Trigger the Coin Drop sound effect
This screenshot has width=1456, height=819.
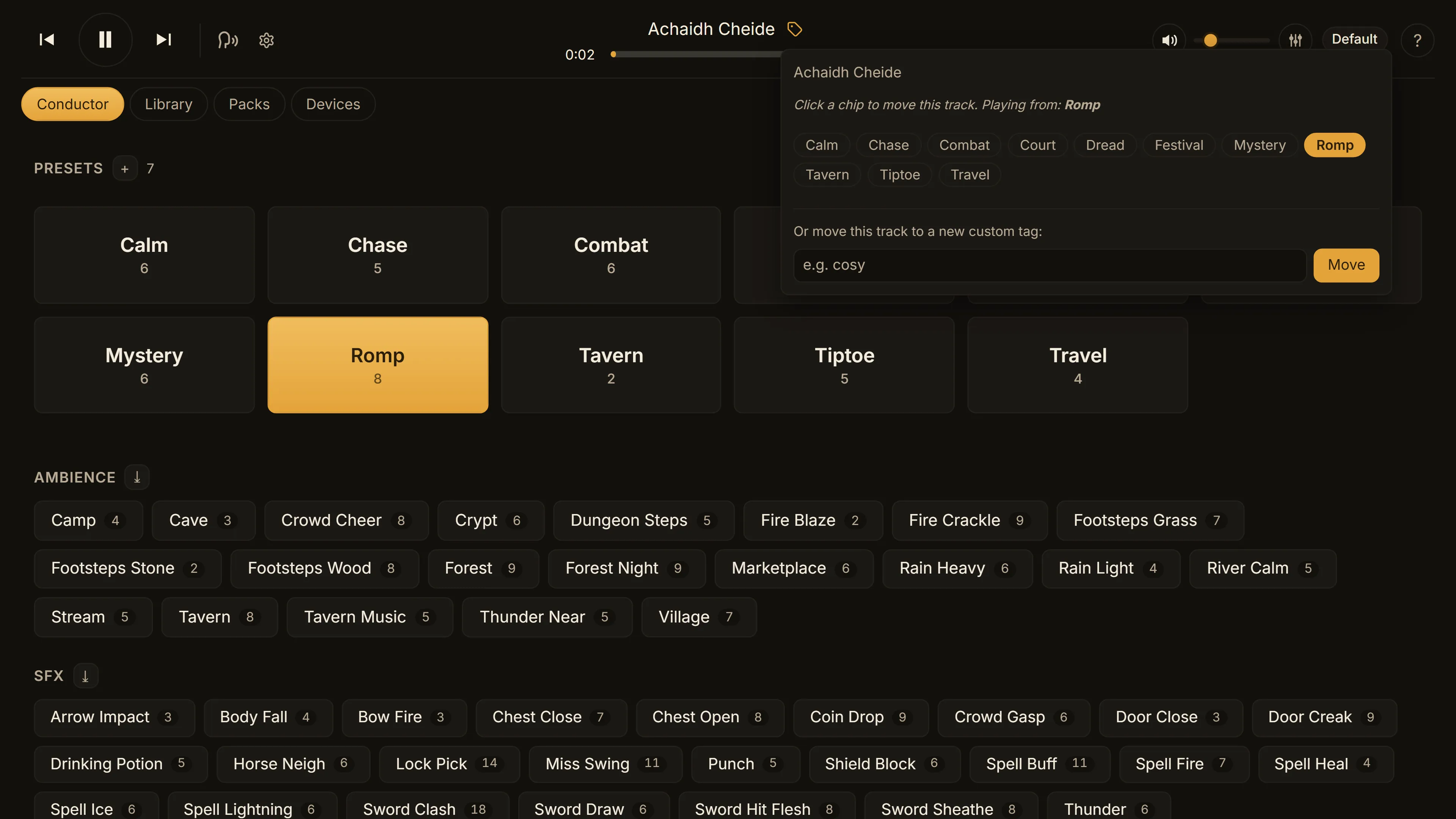pyautogui.click(x=860, y=717)
